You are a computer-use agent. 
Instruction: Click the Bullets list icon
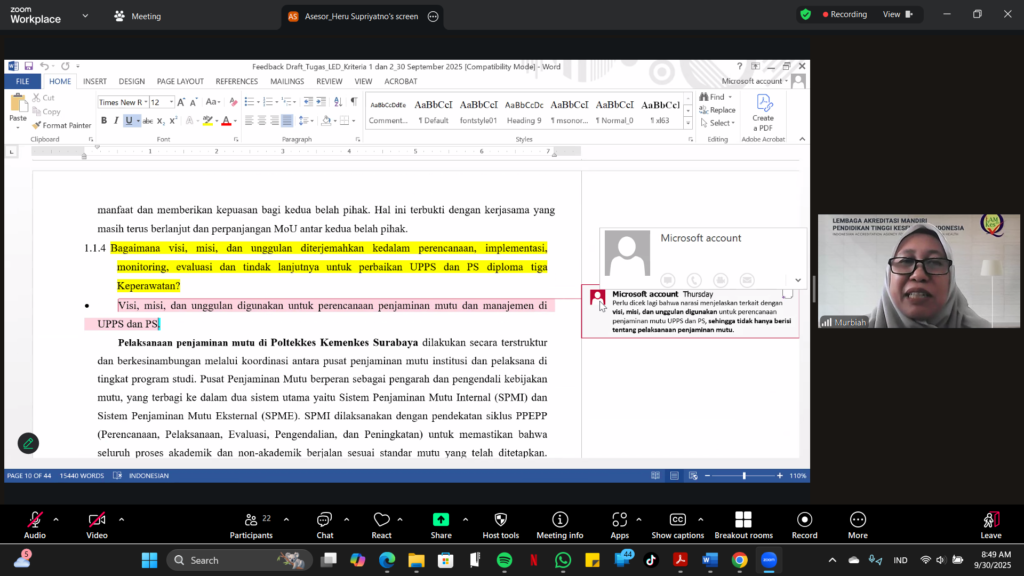(x=249, y=102)
